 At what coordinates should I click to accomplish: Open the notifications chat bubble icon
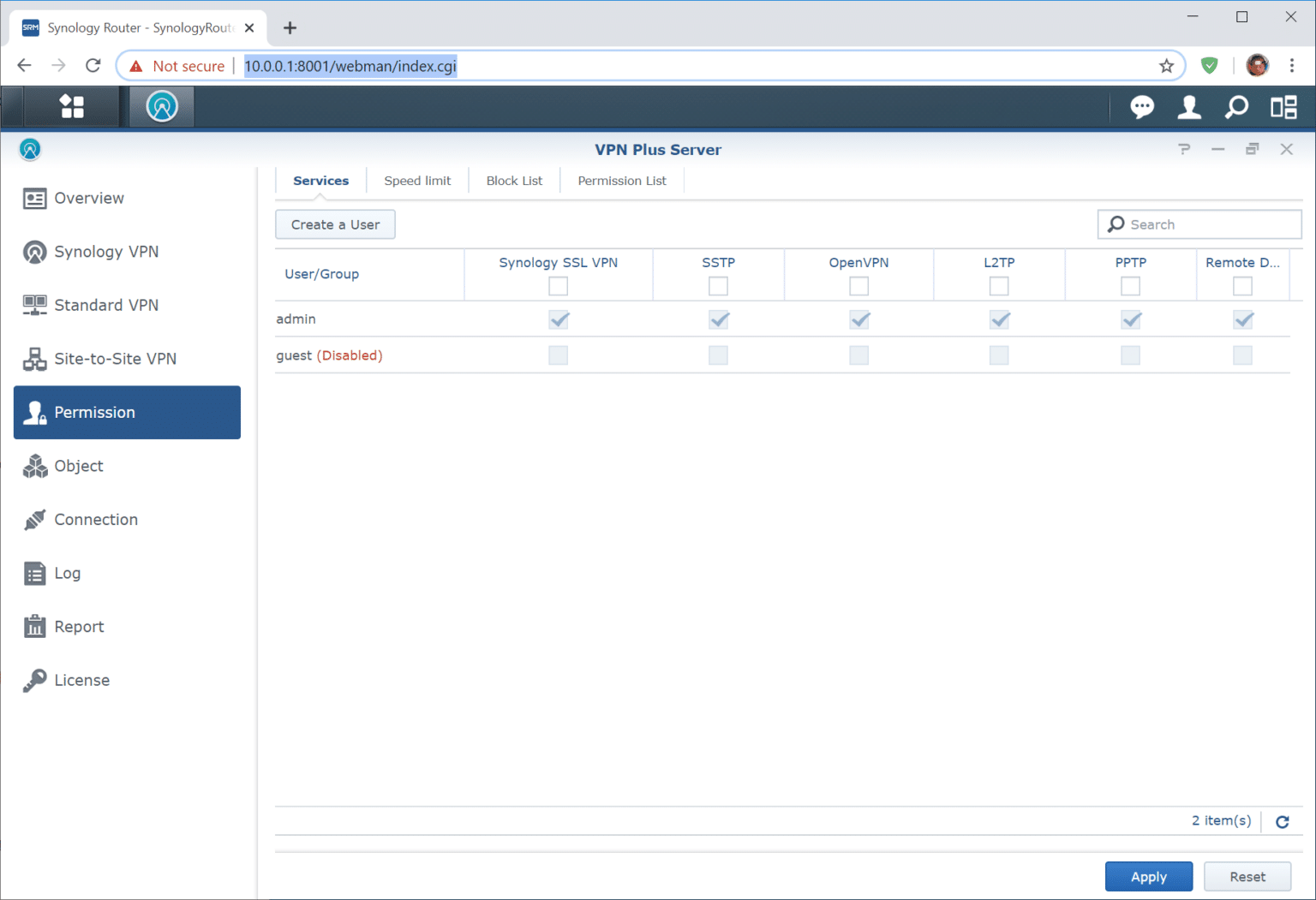click(x=1141, y=107)
